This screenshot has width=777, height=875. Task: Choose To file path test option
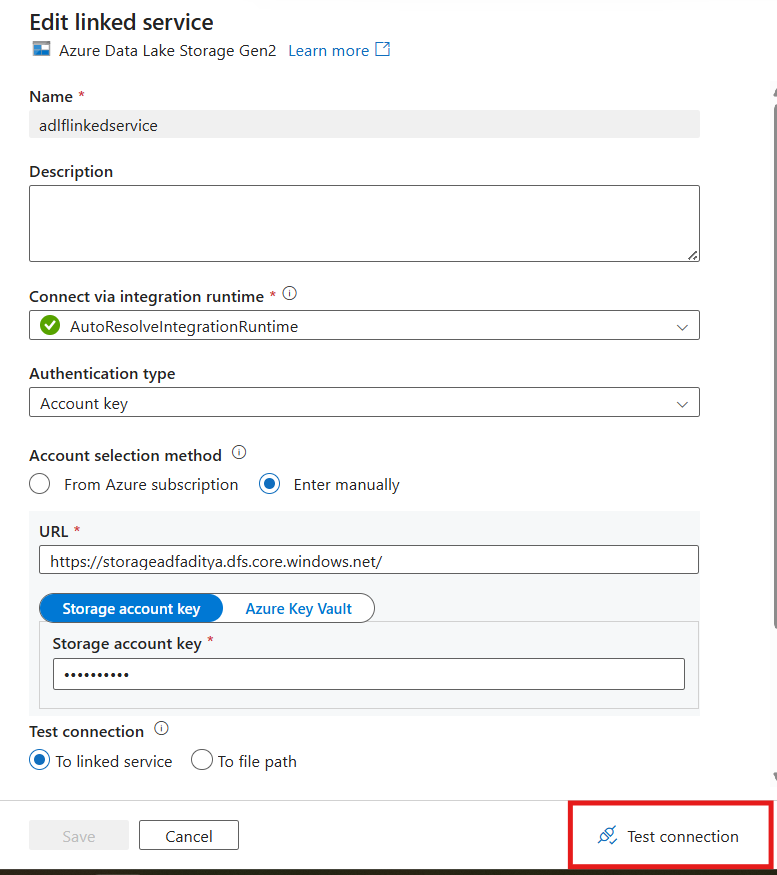[x=202, y=760]
